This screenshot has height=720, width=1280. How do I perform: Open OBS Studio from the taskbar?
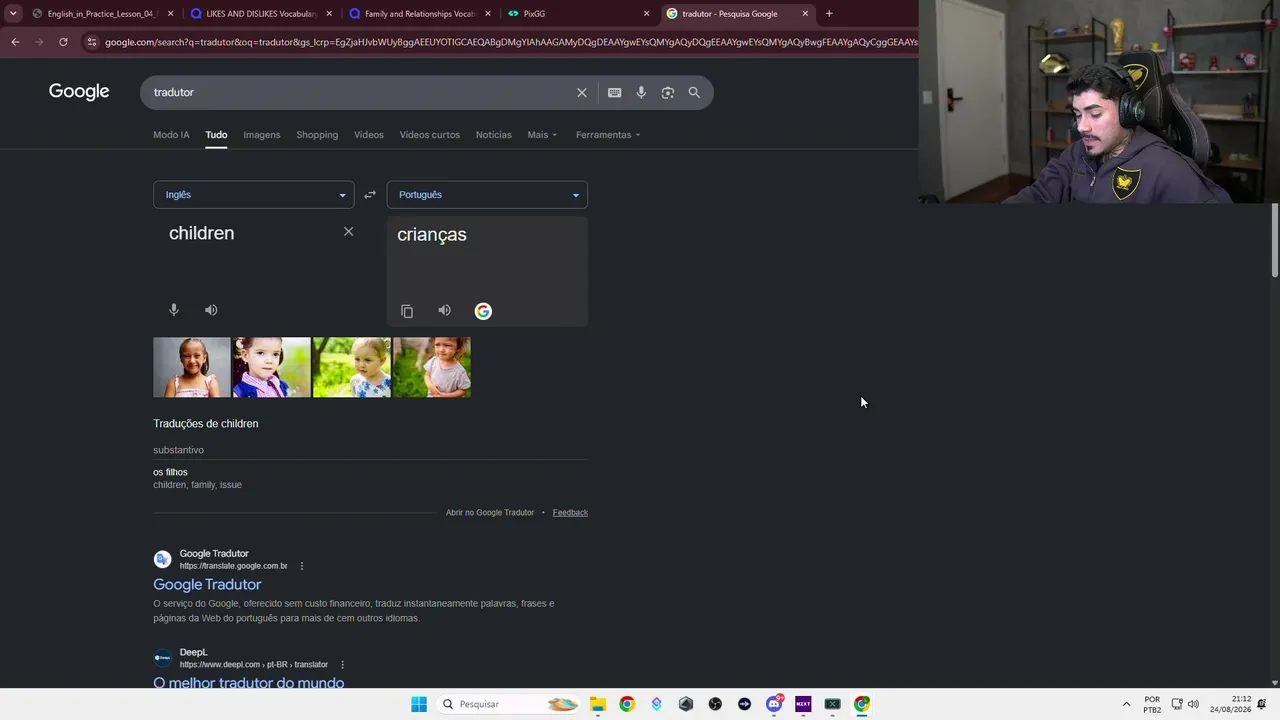[x=715, y=704]
